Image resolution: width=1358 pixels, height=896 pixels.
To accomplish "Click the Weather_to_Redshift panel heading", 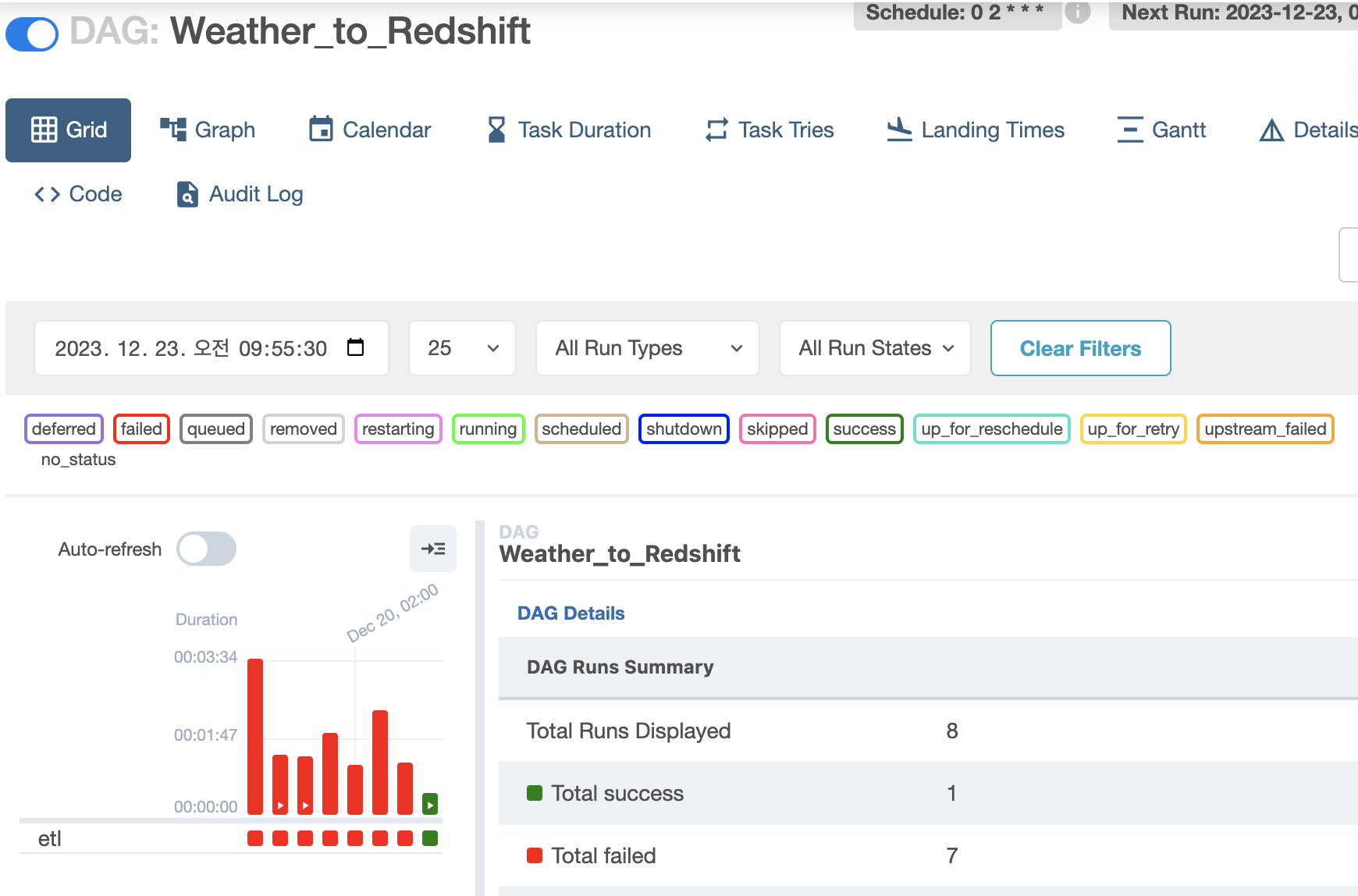I will 620,553.
